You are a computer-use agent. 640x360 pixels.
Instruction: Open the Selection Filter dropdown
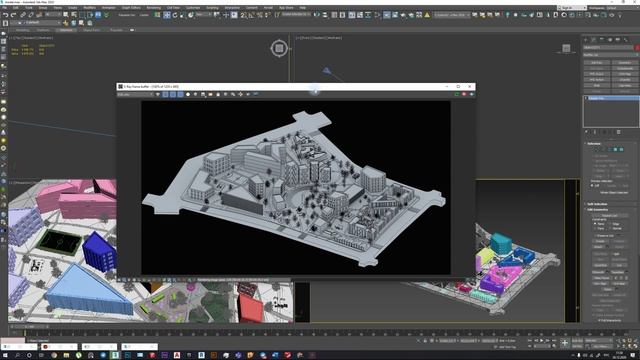(x=53, y=15)
